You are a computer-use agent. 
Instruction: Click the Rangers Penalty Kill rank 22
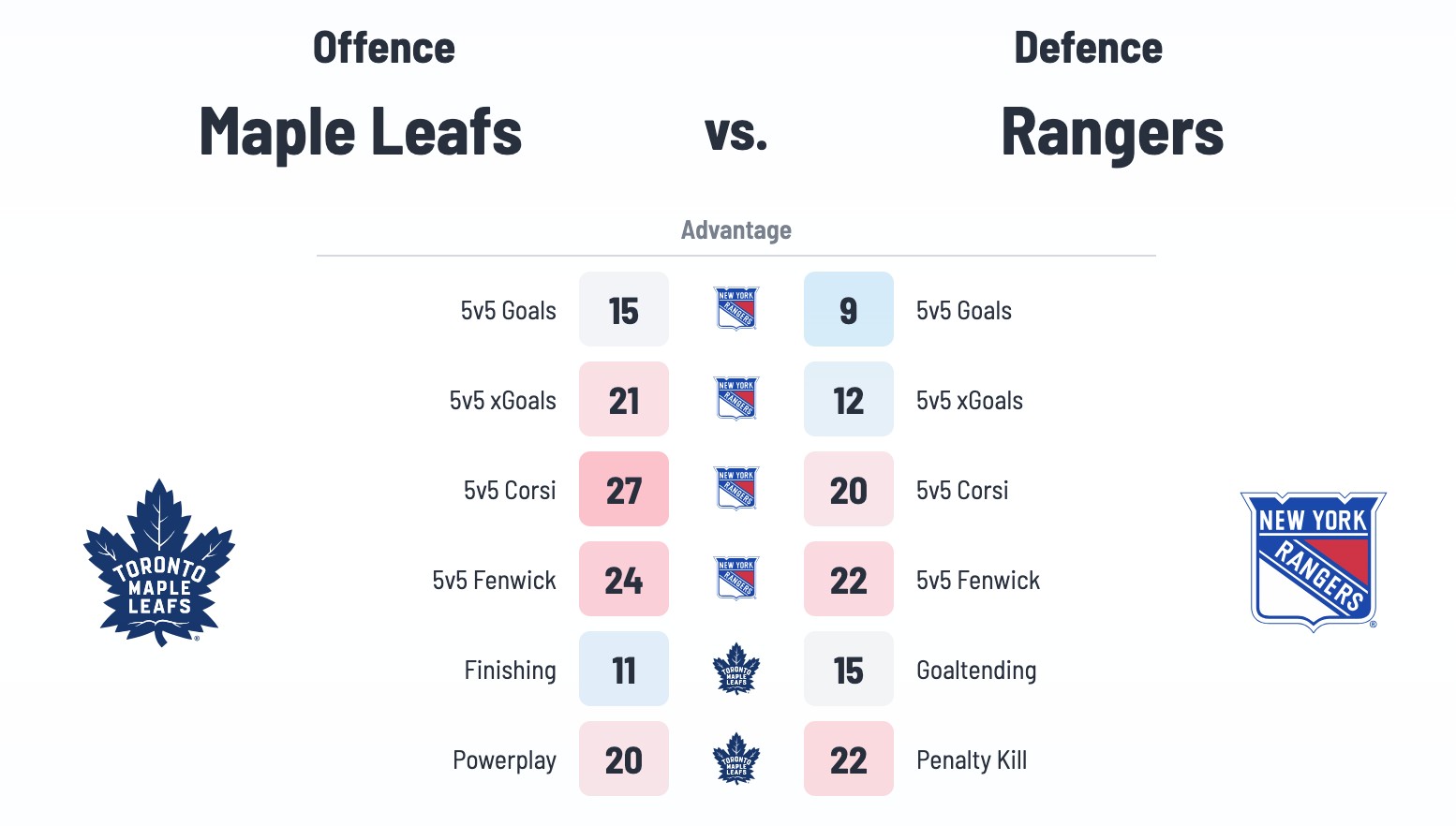[x=849, y=760]
